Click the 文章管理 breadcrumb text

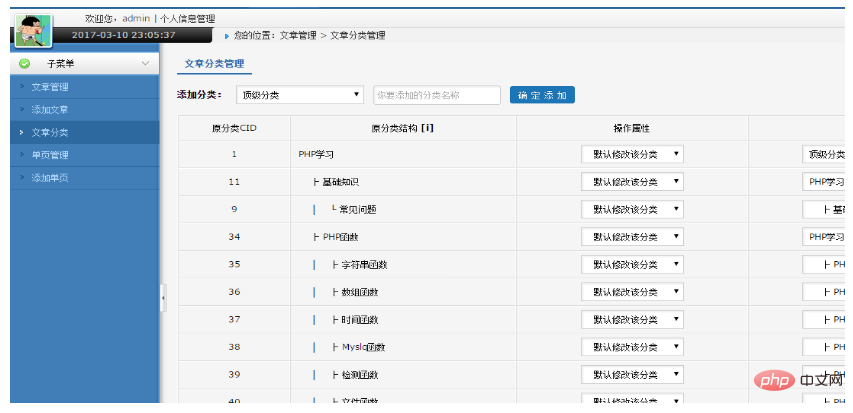tap(298, 35)
